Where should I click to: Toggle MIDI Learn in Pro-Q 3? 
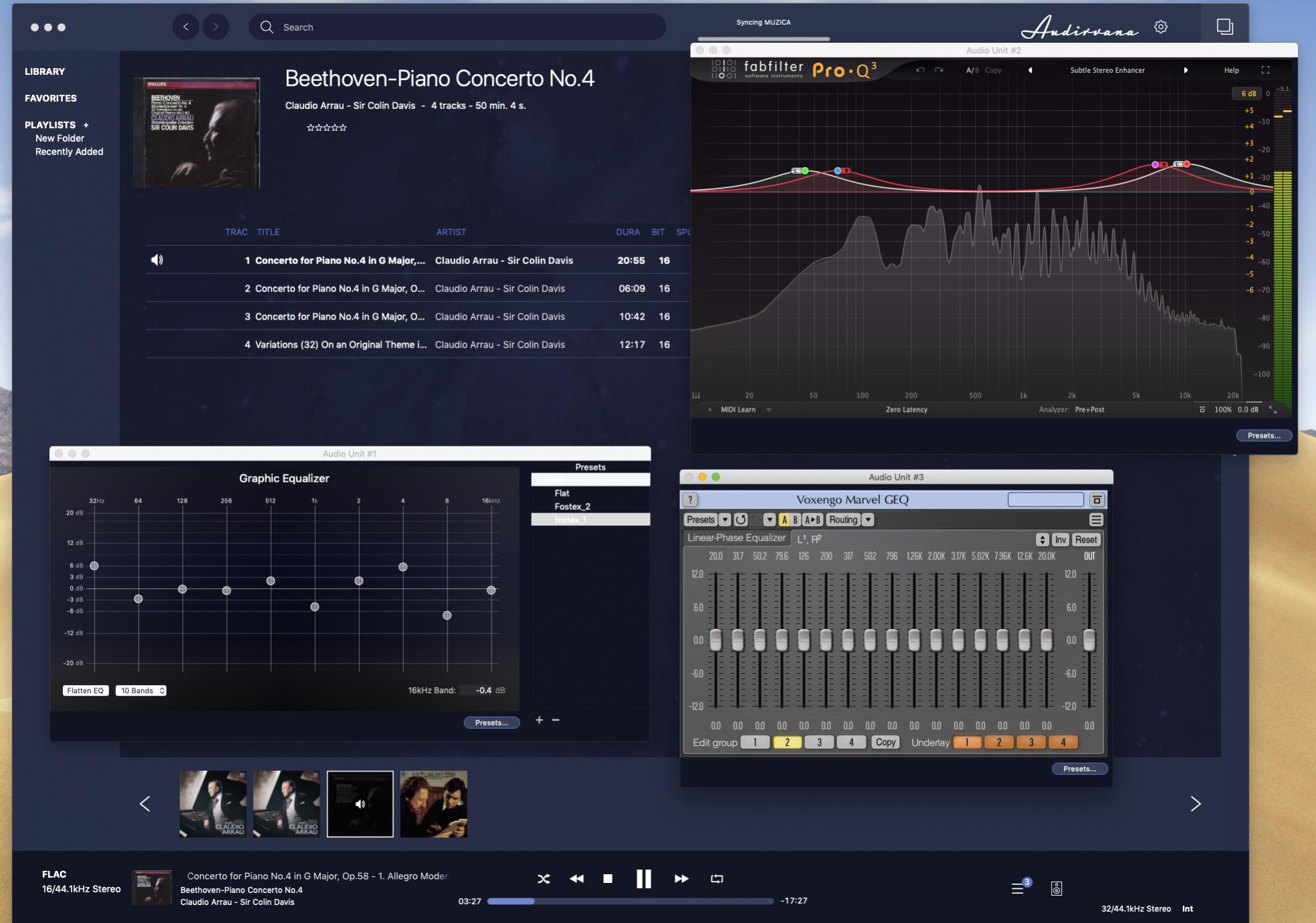[x=738, y=410]
